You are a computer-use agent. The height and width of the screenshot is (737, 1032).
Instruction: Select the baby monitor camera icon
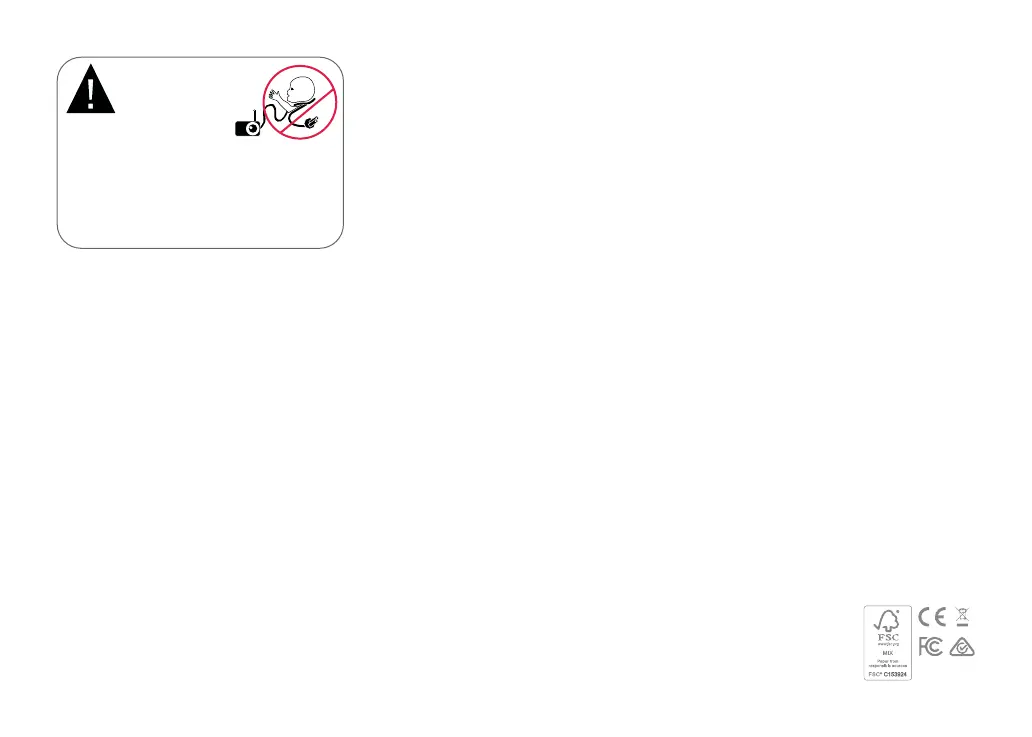(248, 125)
